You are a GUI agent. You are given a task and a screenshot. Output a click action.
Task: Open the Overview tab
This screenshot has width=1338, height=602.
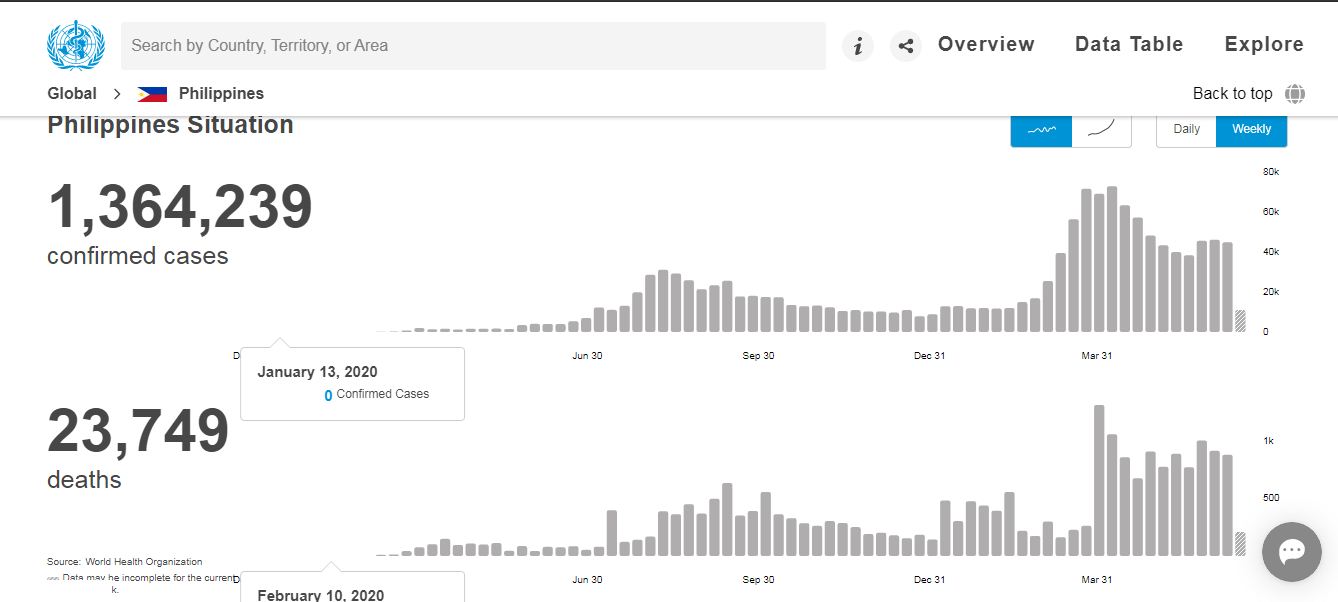point(986,45)
